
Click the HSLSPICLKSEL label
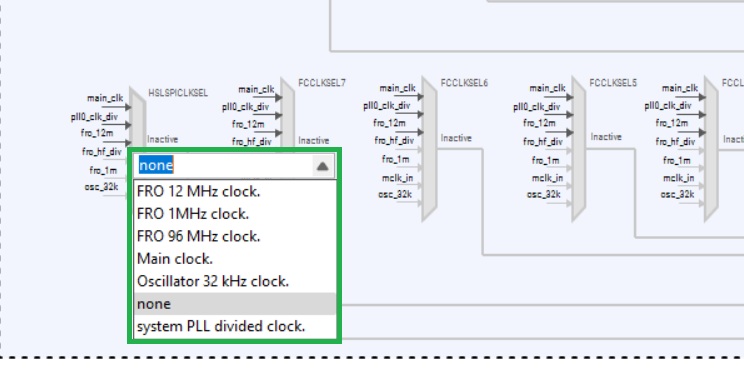pyautogui.click(x=178, y=93)
